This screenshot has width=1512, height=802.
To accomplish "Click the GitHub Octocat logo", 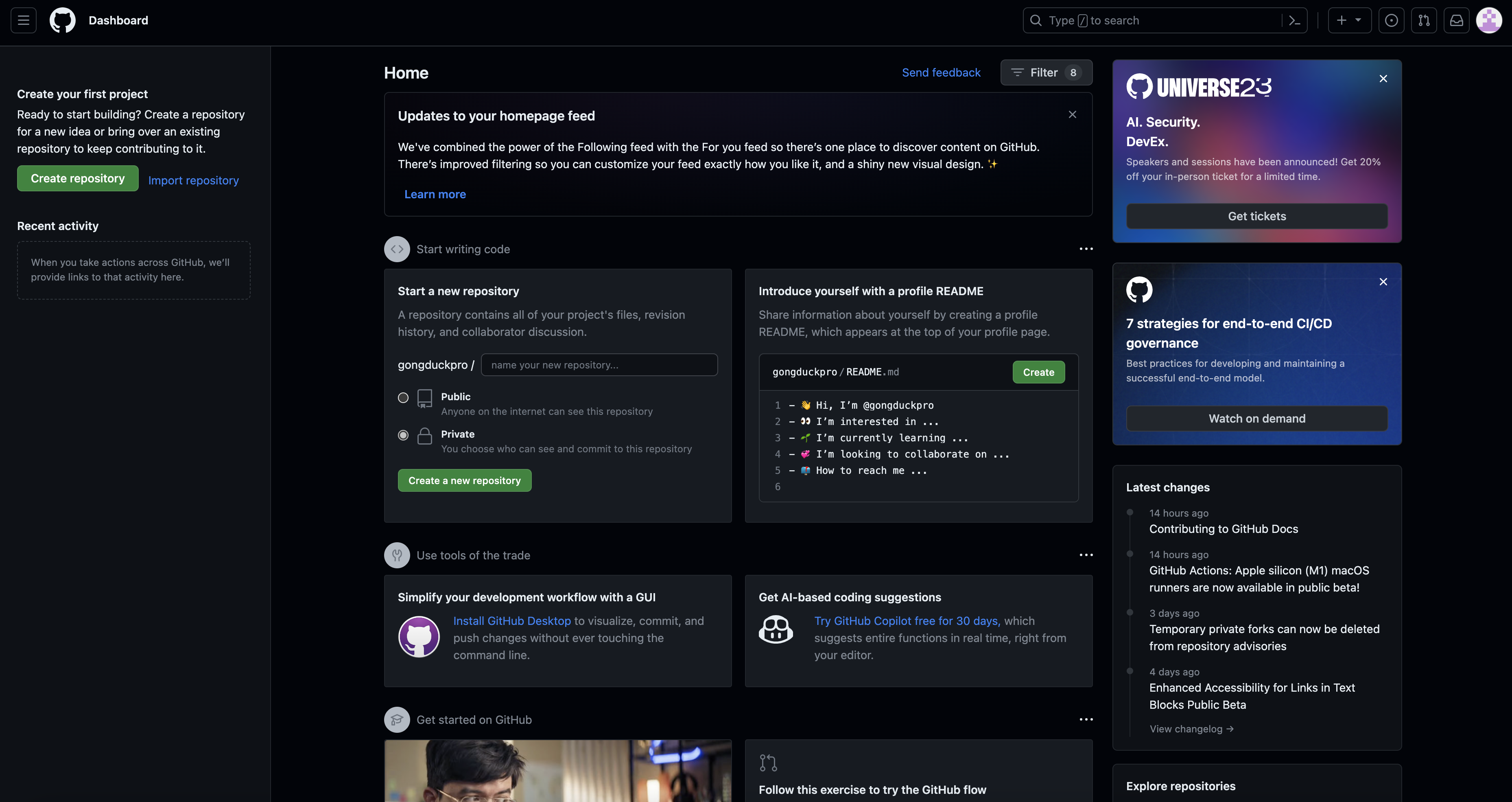I will (x=62, y=20).
